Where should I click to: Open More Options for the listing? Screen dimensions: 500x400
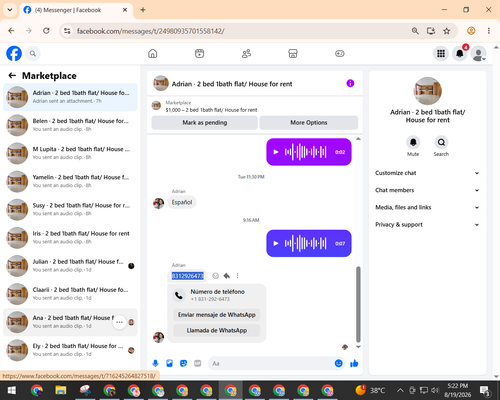tap(309, 122)
